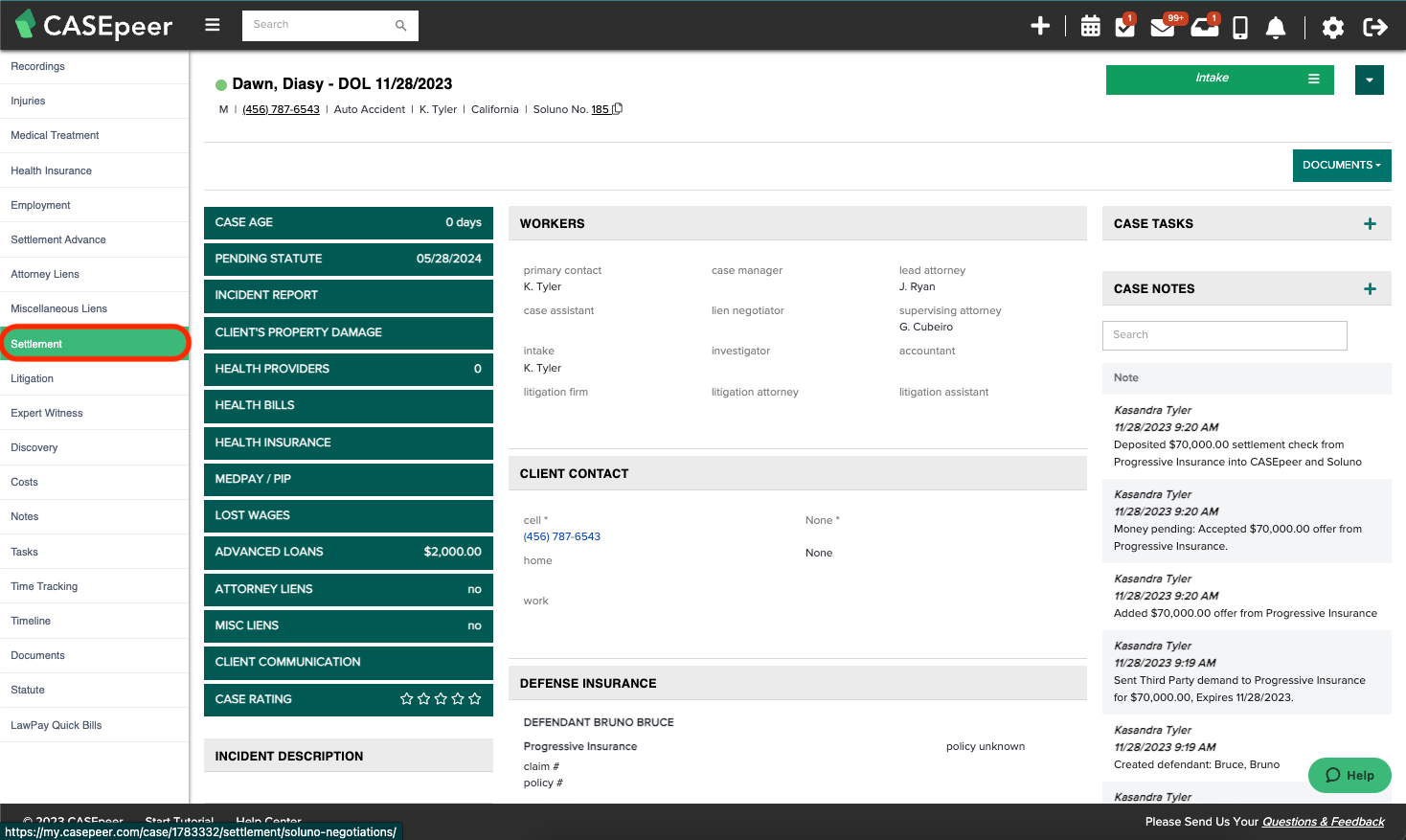1406x840 pixels.
Task: Click the client phone (456) 787-6543 header link
Action: pos(281,109)
